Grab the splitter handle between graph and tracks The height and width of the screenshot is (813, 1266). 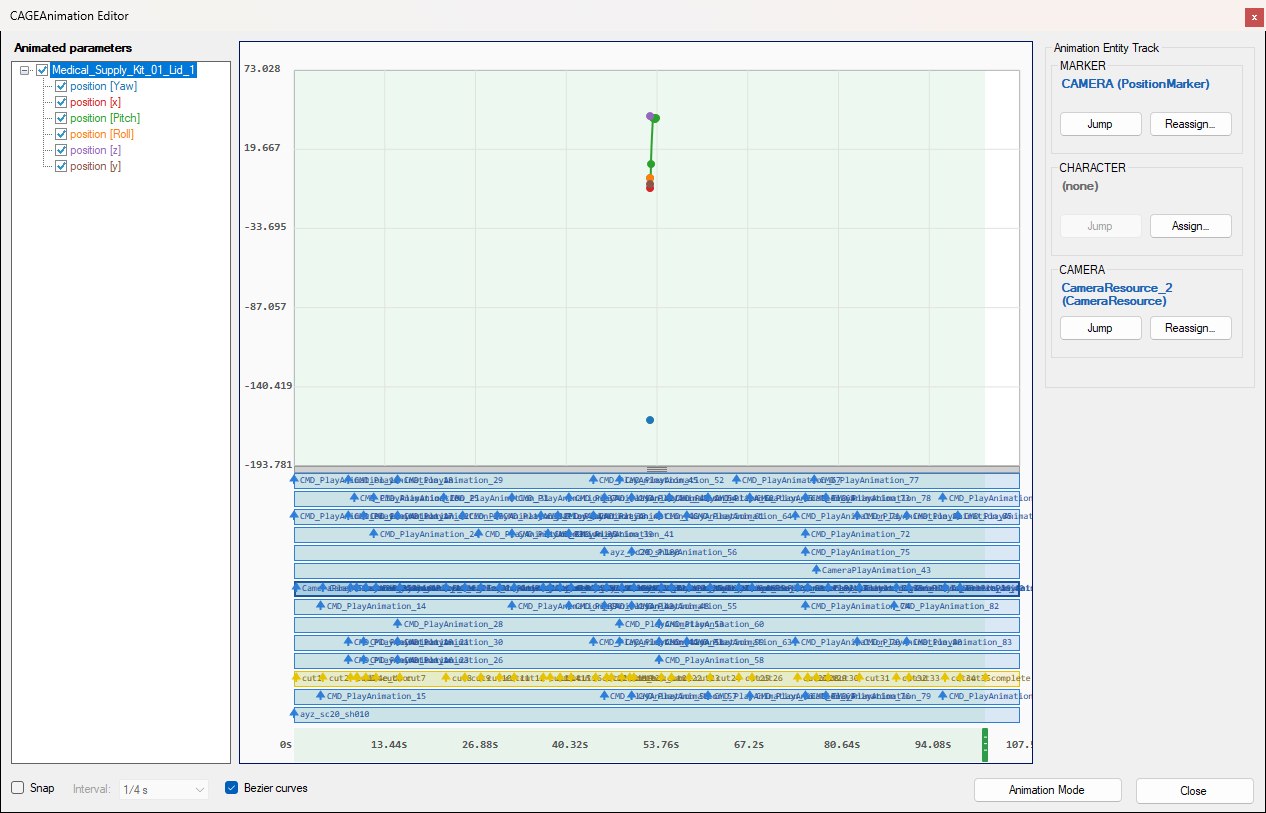click(657, 468)
